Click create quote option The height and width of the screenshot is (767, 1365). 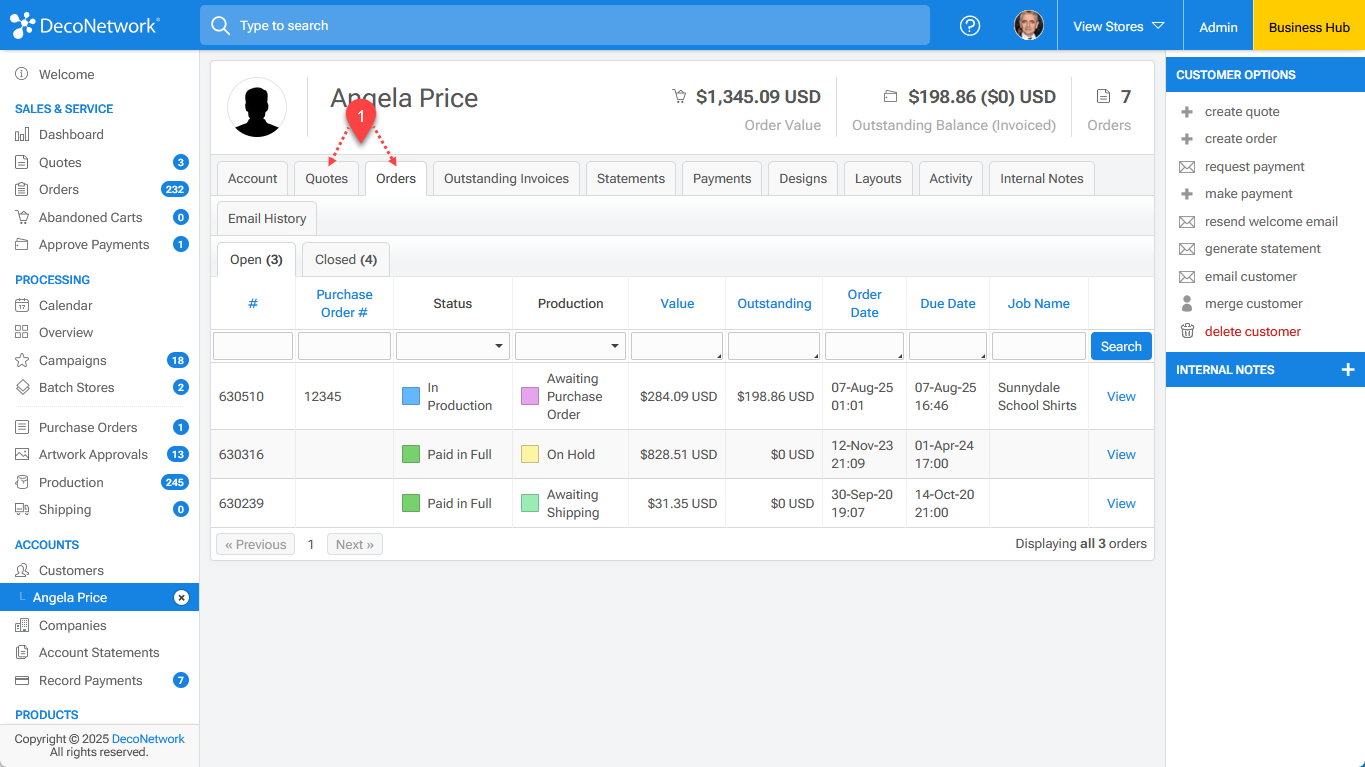coord(1242,111)
